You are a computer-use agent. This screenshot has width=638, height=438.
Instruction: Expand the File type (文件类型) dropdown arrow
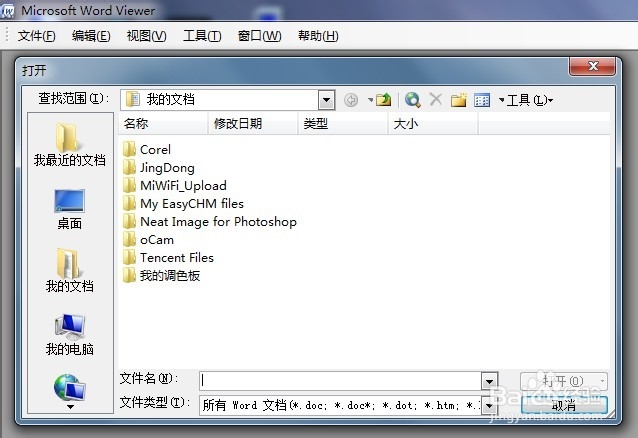click(489, 405)
